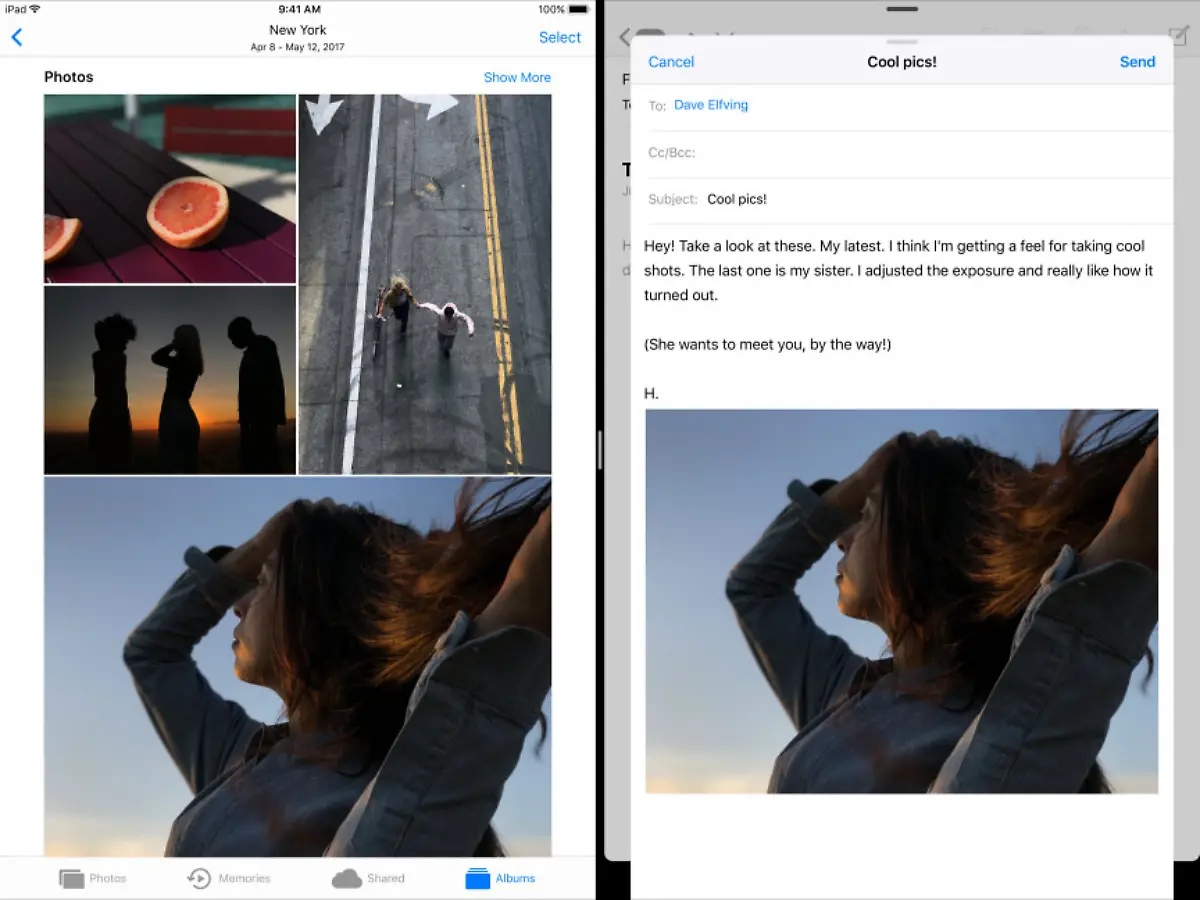Open the sunset silhouette photo
This screenshot has height=900, width=1200.
coord(169,380)
